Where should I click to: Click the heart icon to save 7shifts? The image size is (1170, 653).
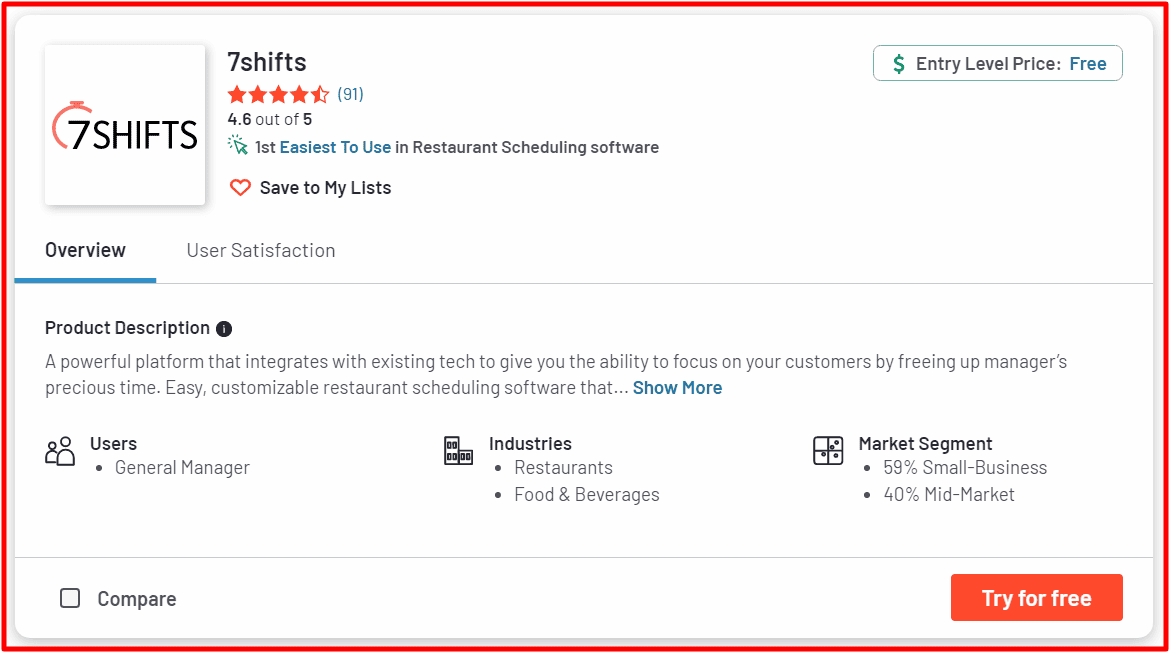tap(240, 187)
